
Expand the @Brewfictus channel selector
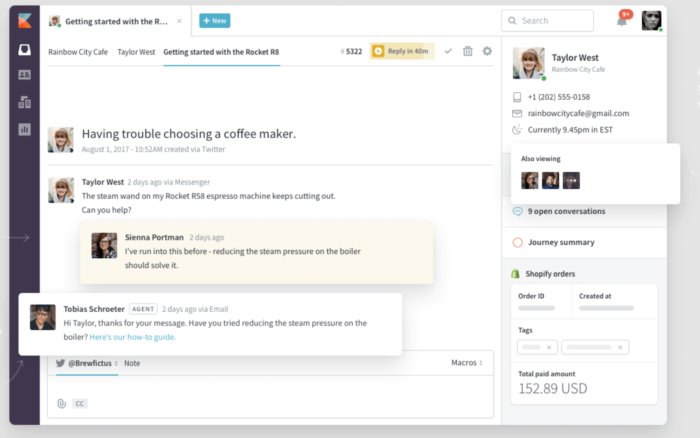92,363
